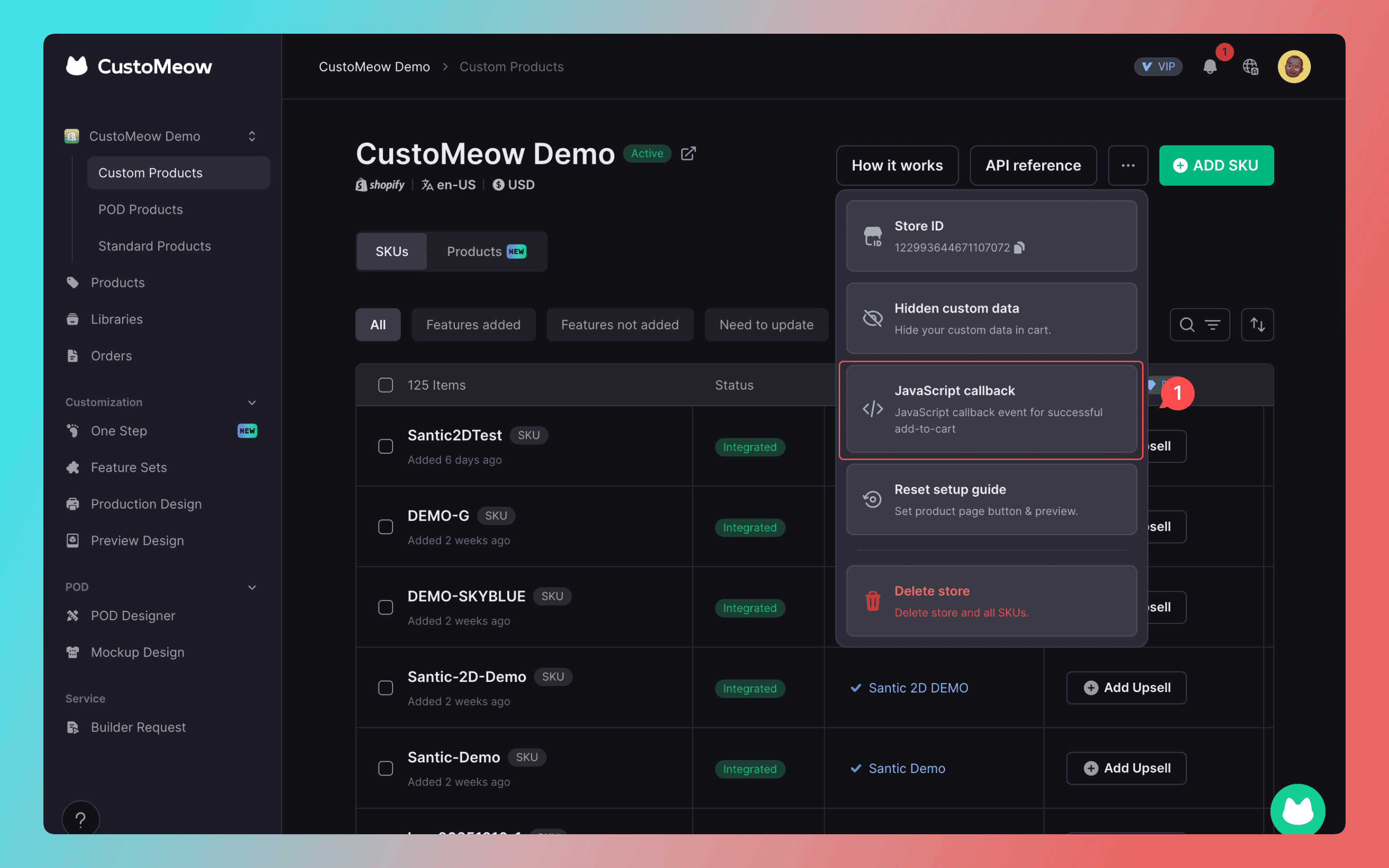
Task: Open the Santic 2D DEMO link
Action: (918, 688)
